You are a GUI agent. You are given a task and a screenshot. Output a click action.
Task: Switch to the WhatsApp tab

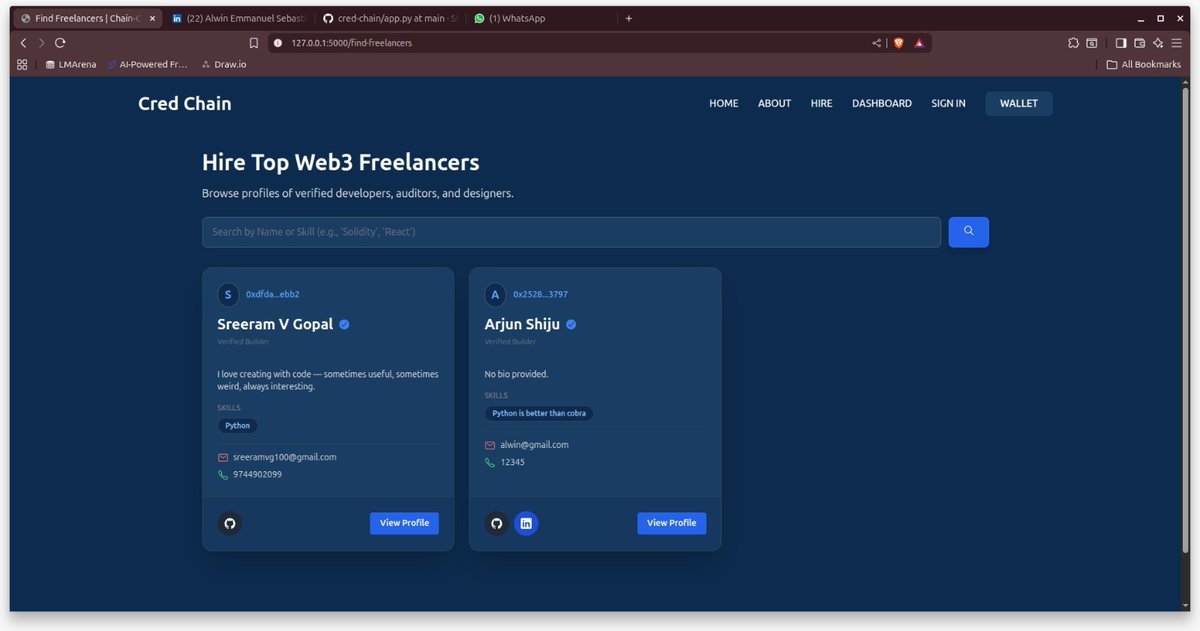point(541,18)
